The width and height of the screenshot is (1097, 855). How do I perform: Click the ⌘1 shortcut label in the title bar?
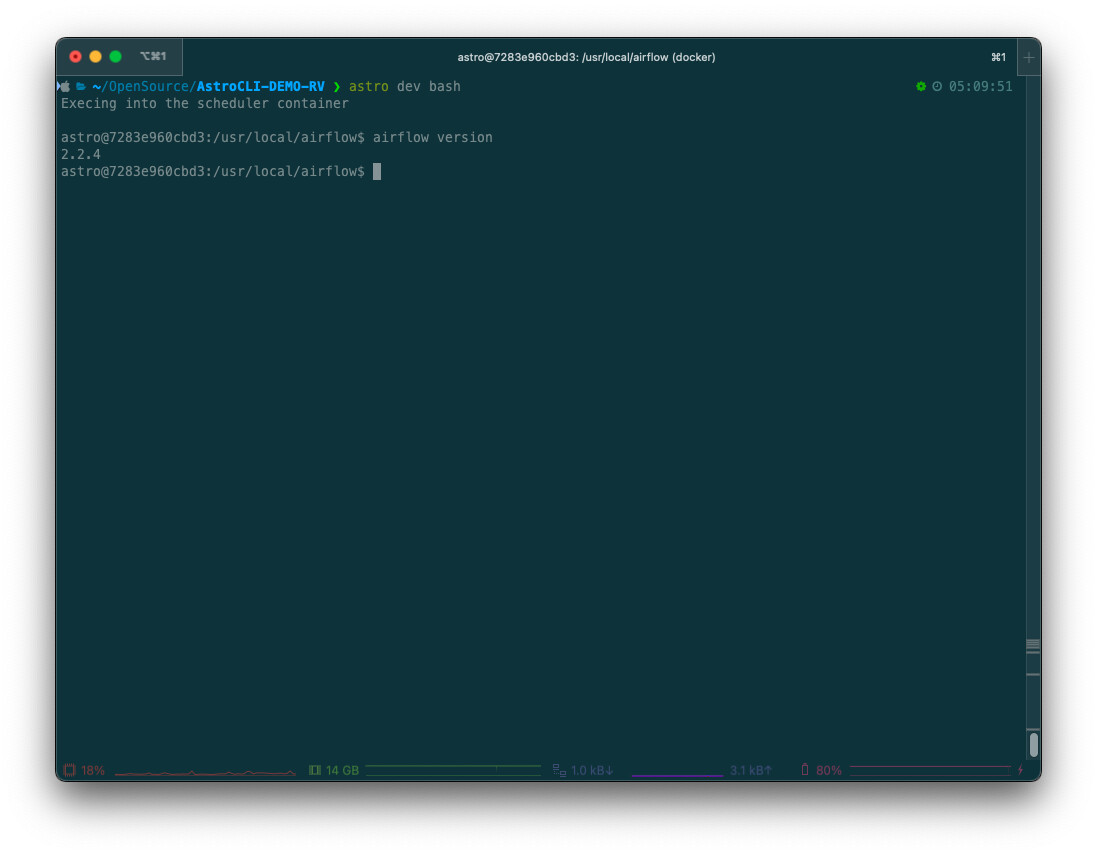pos(998,57)
